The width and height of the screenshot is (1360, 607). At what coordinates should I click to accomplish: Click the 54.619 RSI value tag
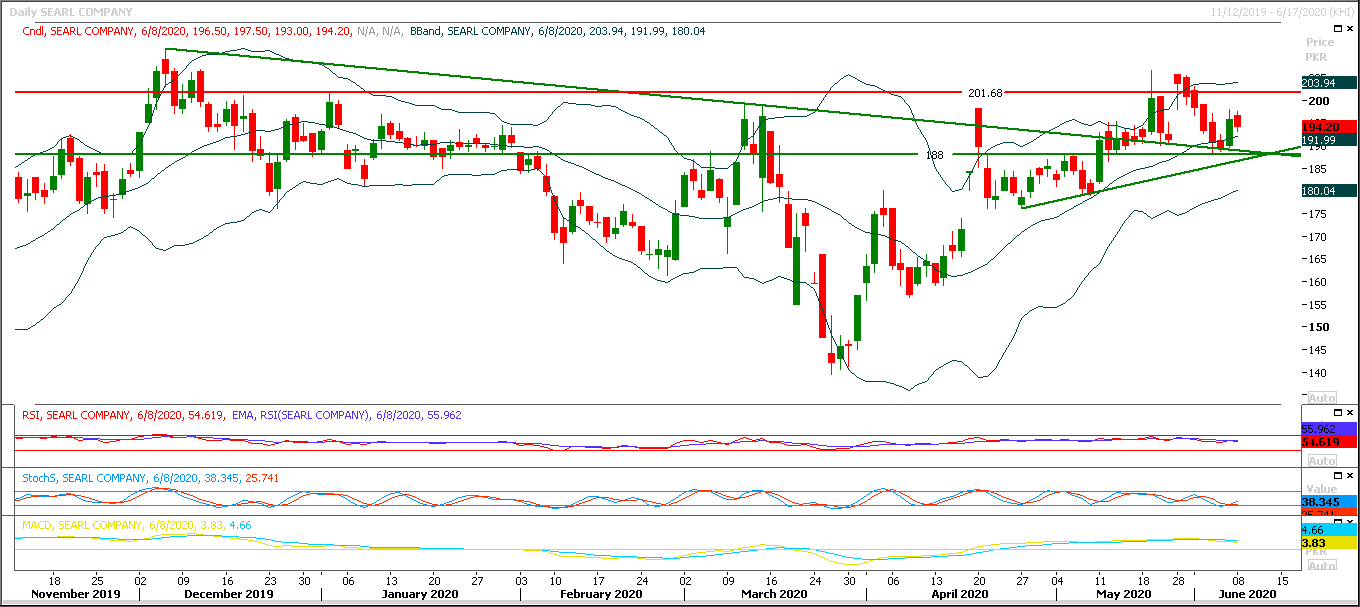[x=1330, y=441]
